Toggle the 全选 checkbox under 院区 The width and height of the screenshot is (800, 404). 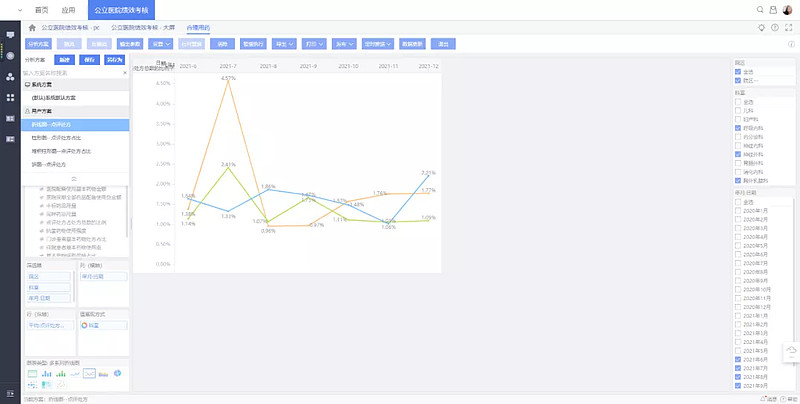pyautogui.click(x=737, y=72)
